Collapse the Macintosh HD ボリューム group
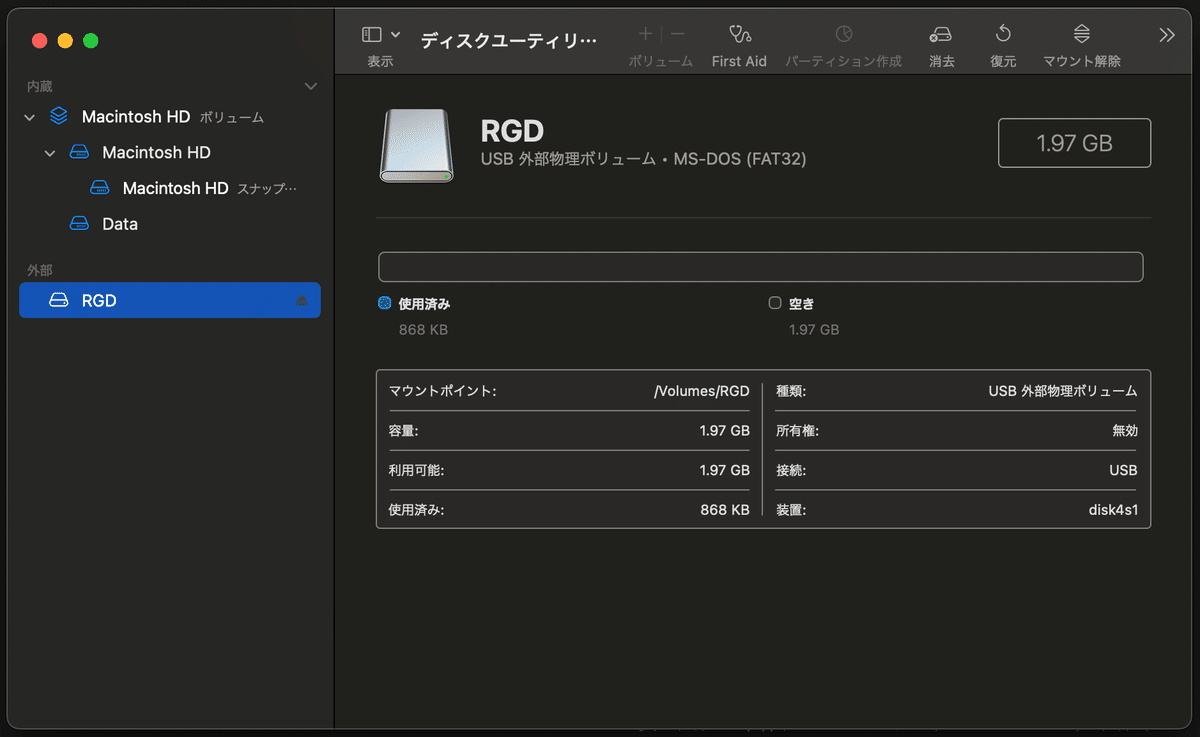1200x737 pixels. click(30, 118)
